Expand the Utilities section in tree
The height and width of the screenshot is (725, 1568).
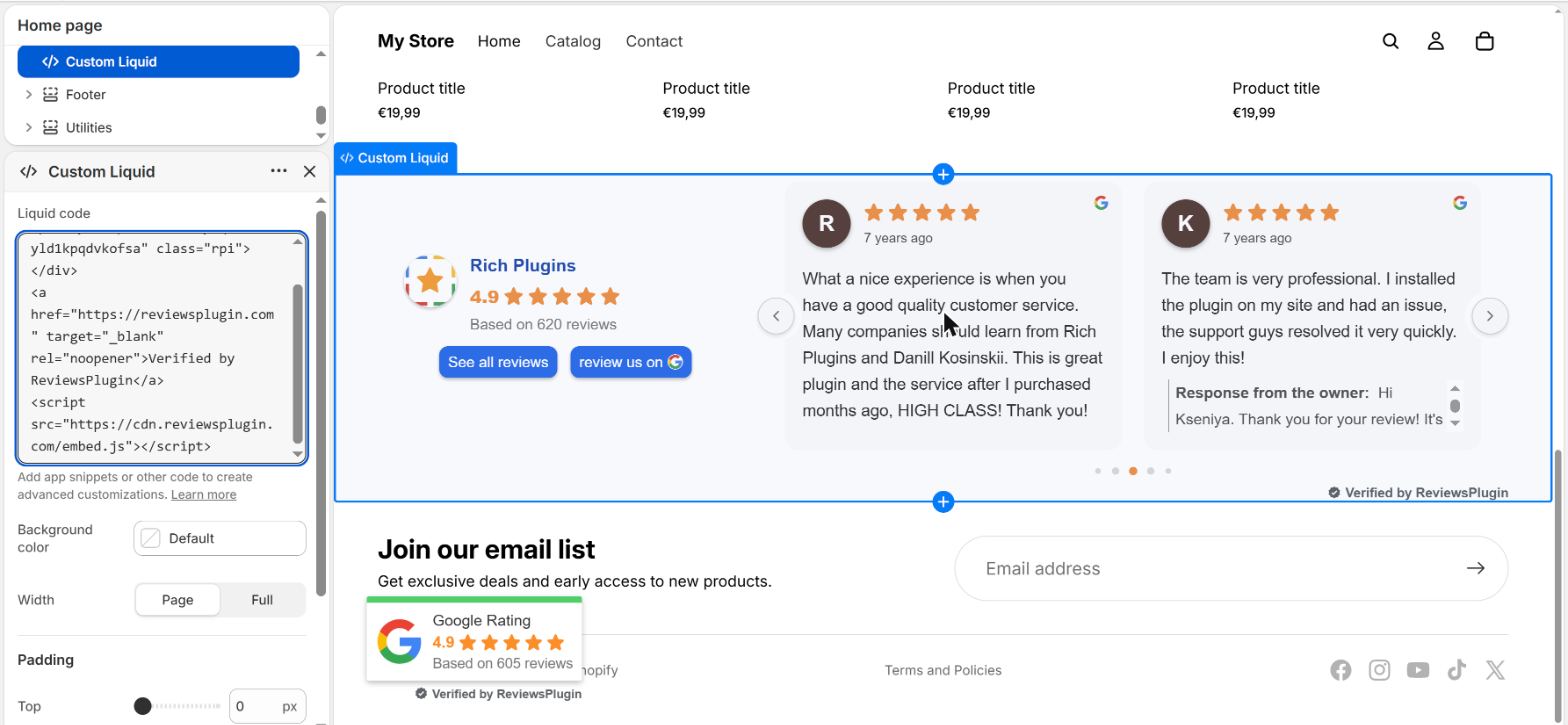pyautogui.click(x=29, y=127)
